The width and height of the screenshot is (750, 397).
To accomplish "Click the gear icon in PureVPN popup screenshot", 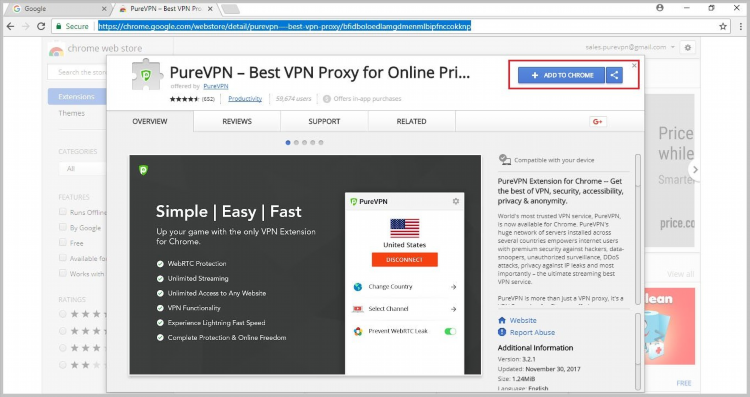I will pyautogui.click(x=456, y=201).
